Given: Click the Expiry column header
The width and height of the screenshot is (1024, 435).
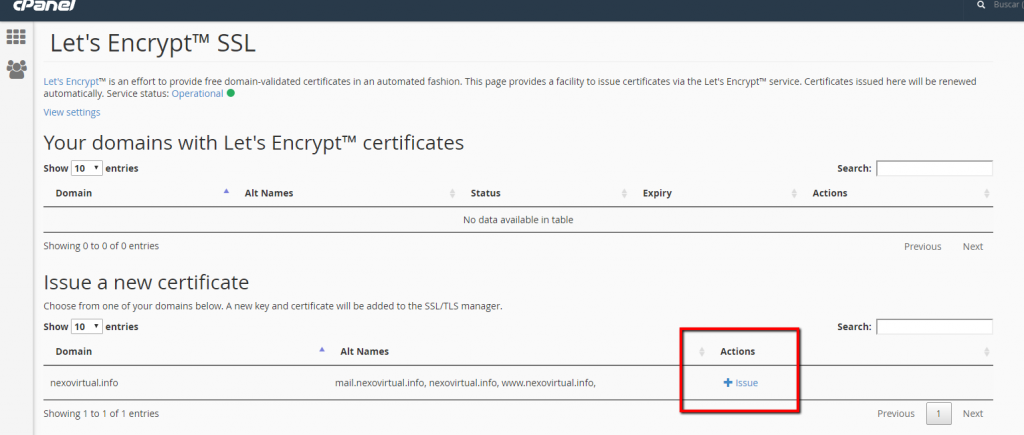Looking at the screenshot, I should [x=657, y=193].
